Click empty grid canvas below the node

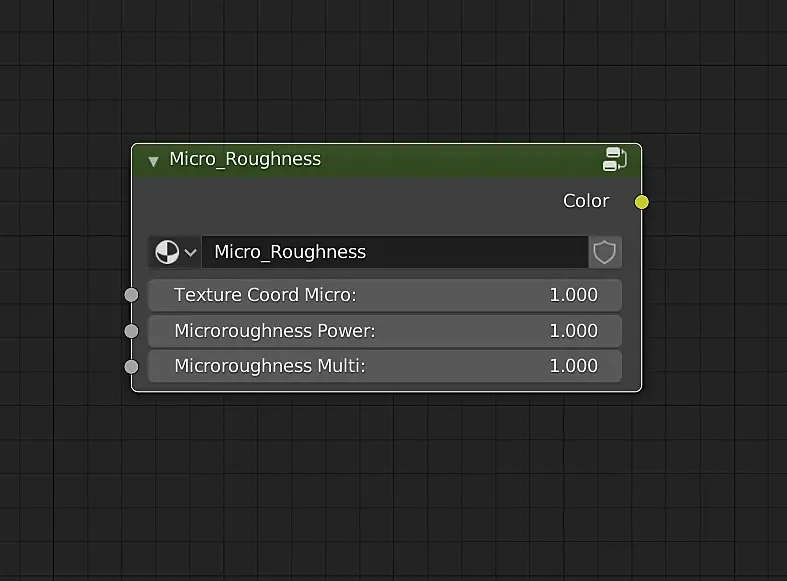(390, 480)
